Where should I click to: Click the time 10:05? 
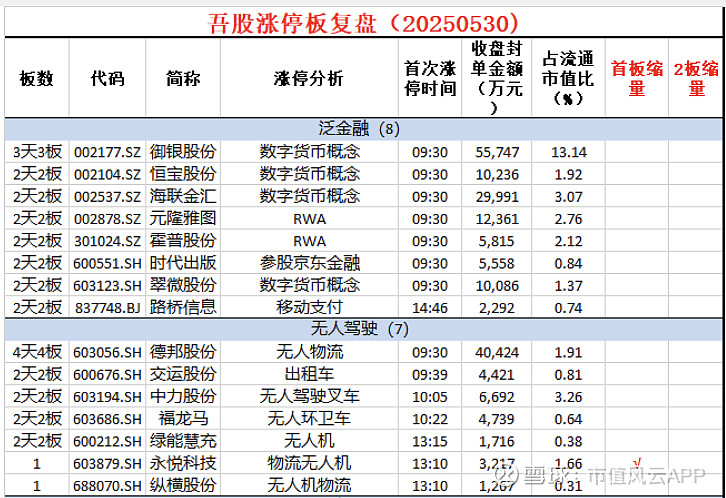click(x=430, y=397)
